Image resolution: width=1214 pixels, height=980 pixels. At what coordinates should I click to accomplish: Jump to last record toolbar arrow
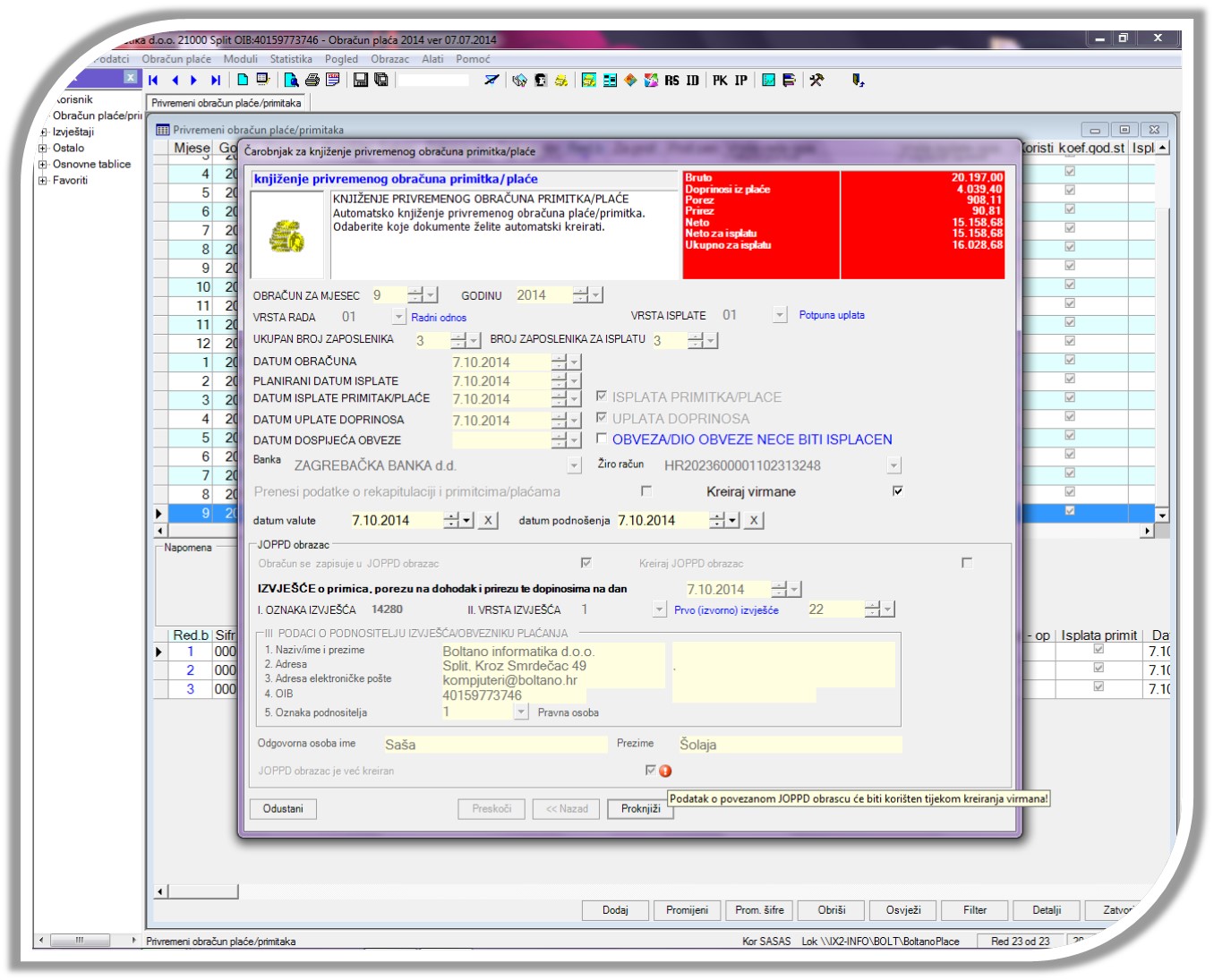[x=215, y=81]
